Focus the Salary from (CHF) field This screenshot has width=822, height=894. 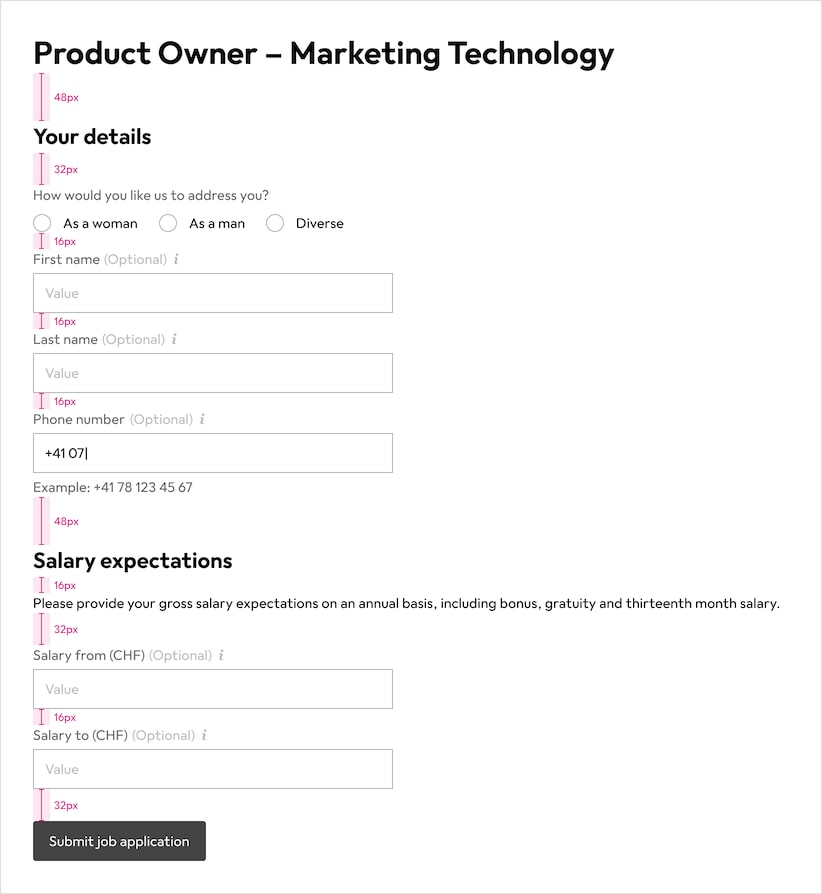pyautogui.click(x=213, y=689)
